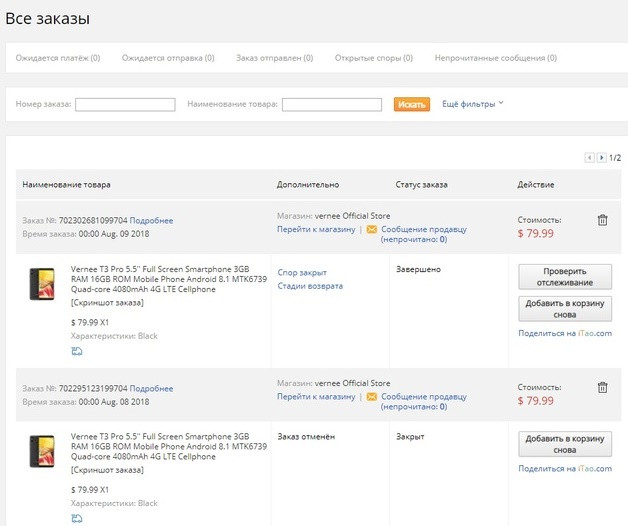
Task: Focus the Номер заказа input field
Action: tap(125, 105)
